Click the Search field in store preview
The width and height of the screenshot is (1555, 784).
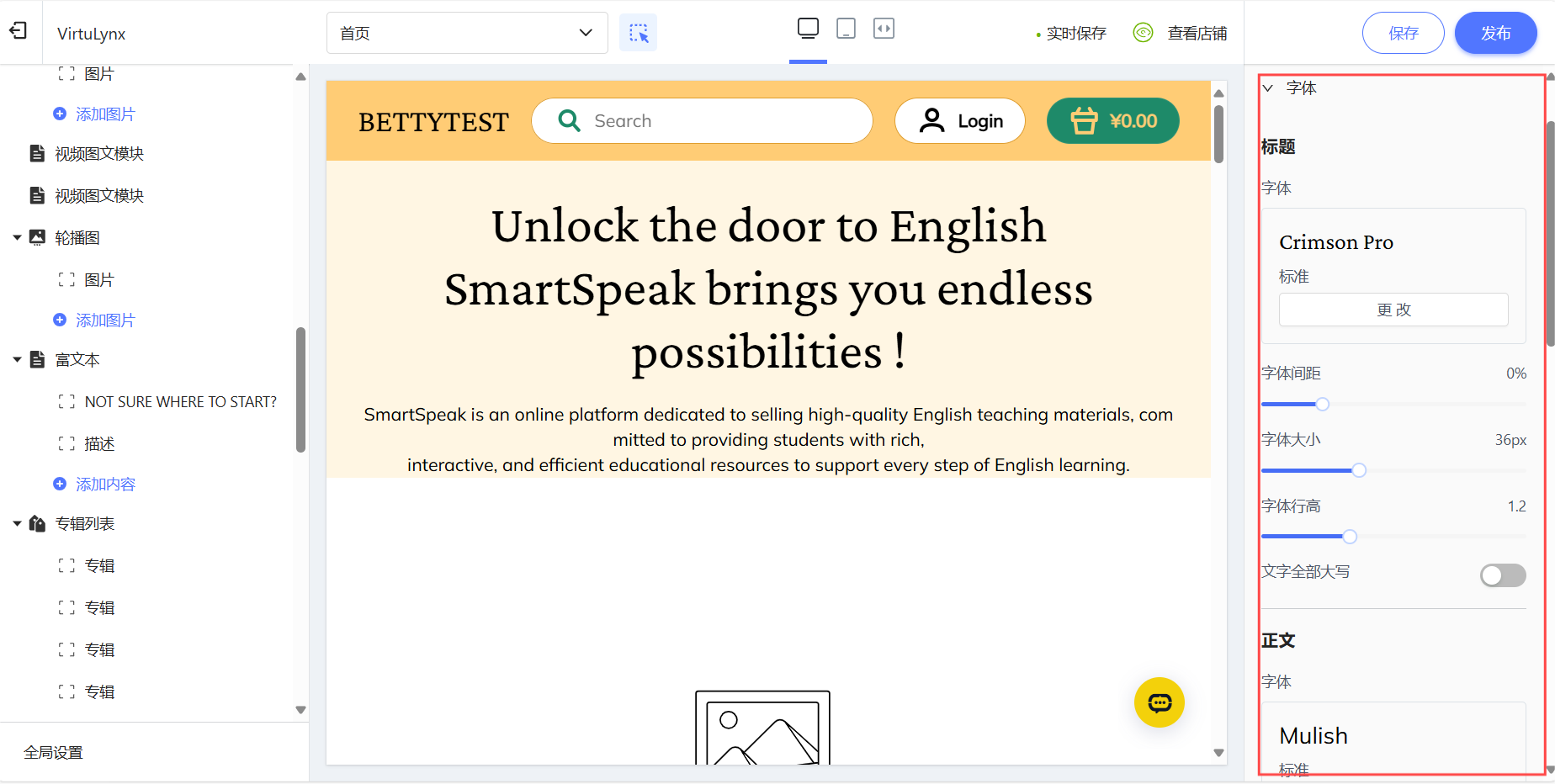[x=702, y=121]
